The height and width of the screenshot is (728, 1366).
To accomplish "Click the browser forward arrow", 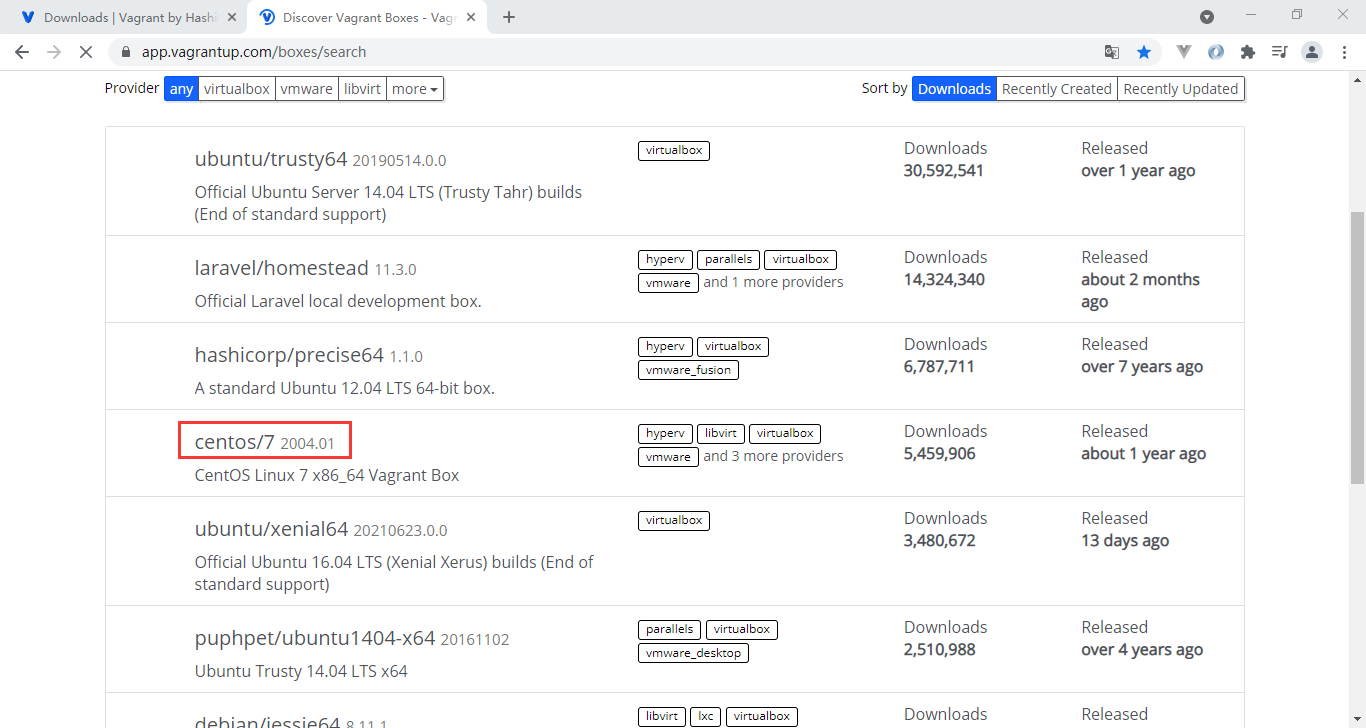I will coord(54,52).
